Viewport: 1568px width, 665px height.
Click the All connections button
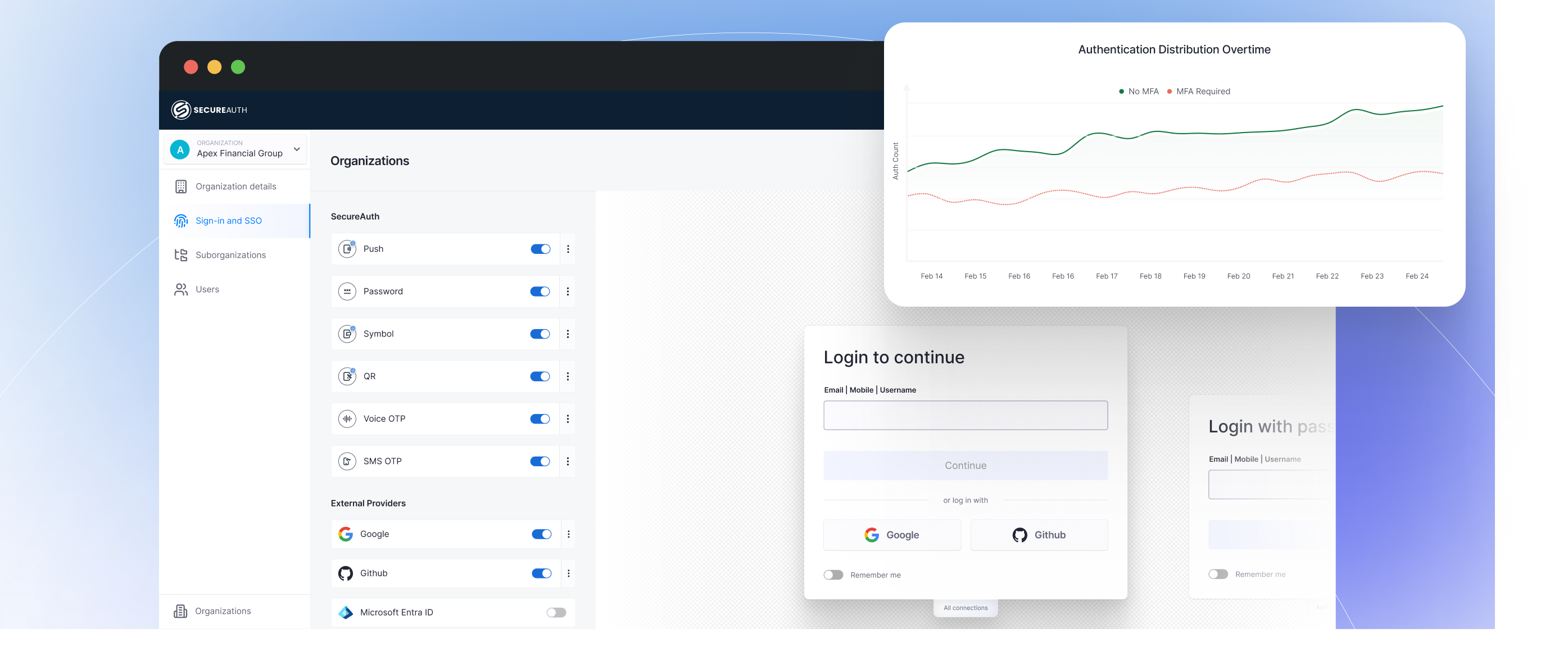[x=966, y=607]
